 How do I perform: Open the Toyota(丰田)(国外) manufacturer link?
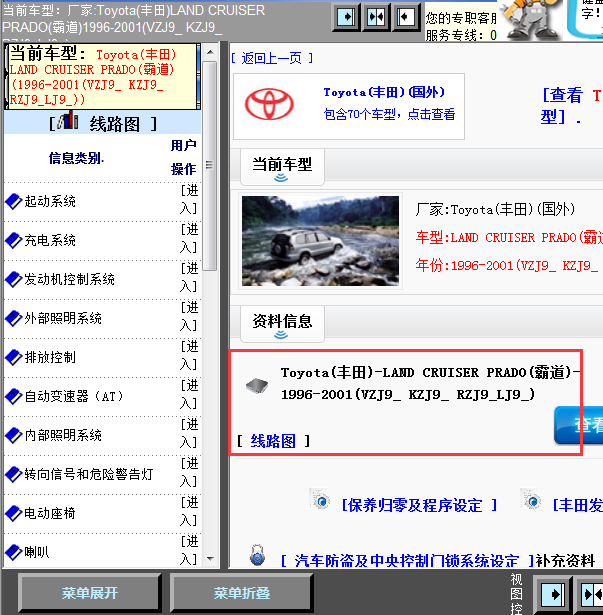click(x=384, y=93)
